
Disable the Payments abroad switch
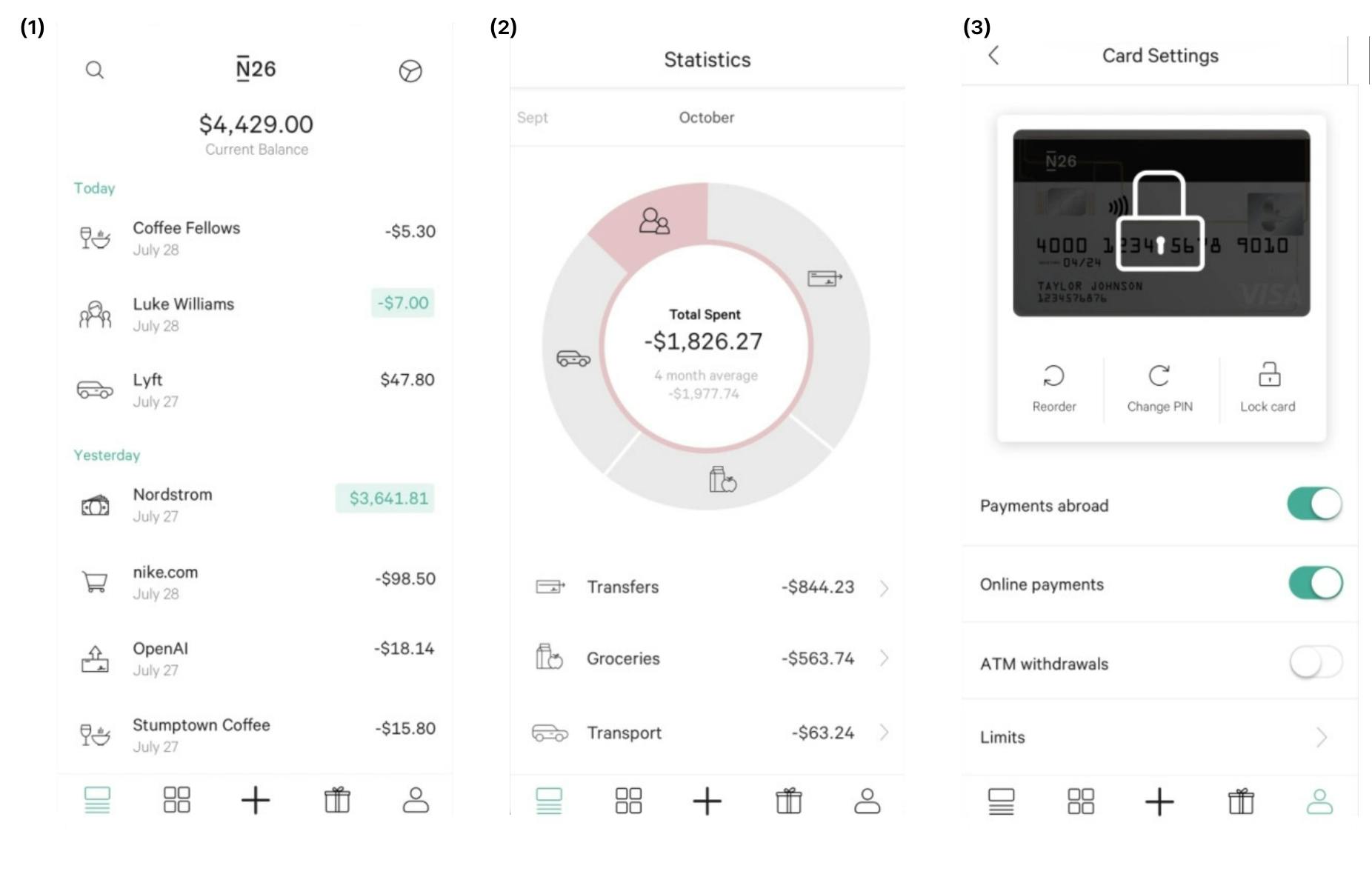tap(1315, 504)
